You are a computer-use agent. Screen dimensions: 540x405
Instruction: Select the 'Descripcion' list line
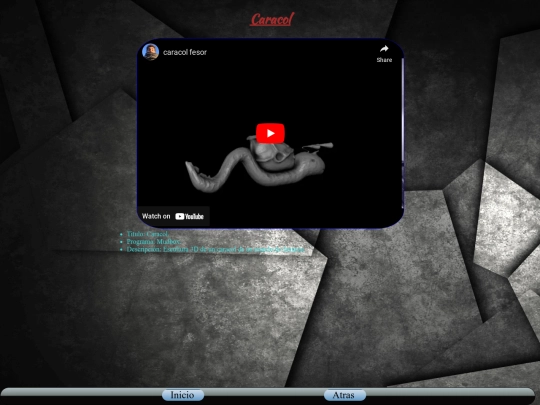point(216,249)
